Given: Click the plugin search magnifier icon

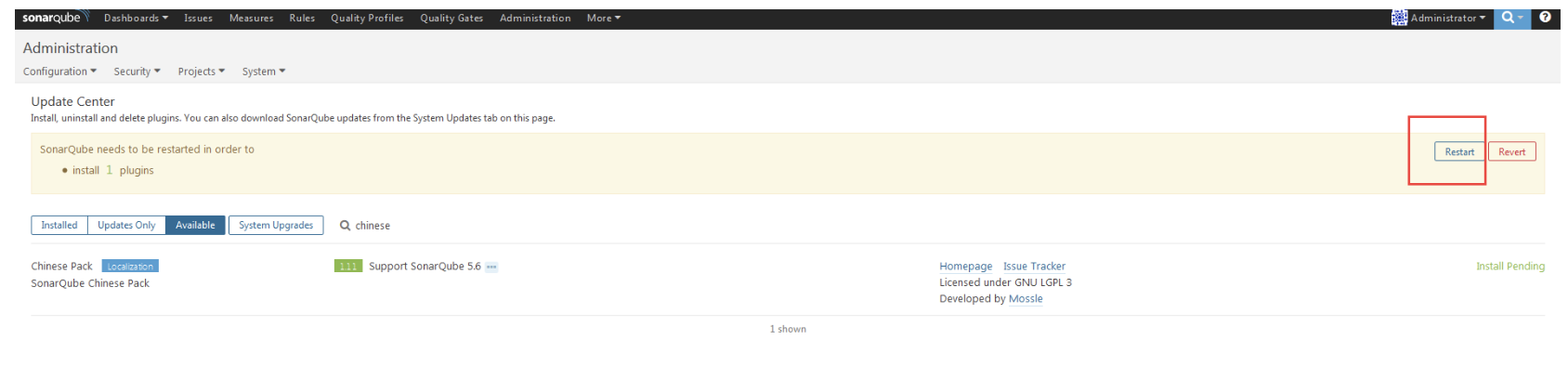Looking at the screenshot, I should tap(345, 226).
